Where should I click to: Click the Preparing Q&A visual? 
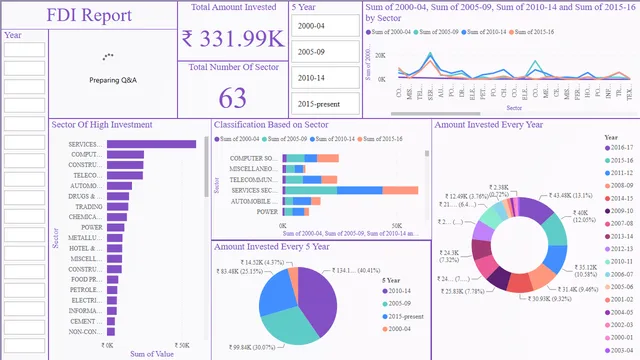click(113, 73)
